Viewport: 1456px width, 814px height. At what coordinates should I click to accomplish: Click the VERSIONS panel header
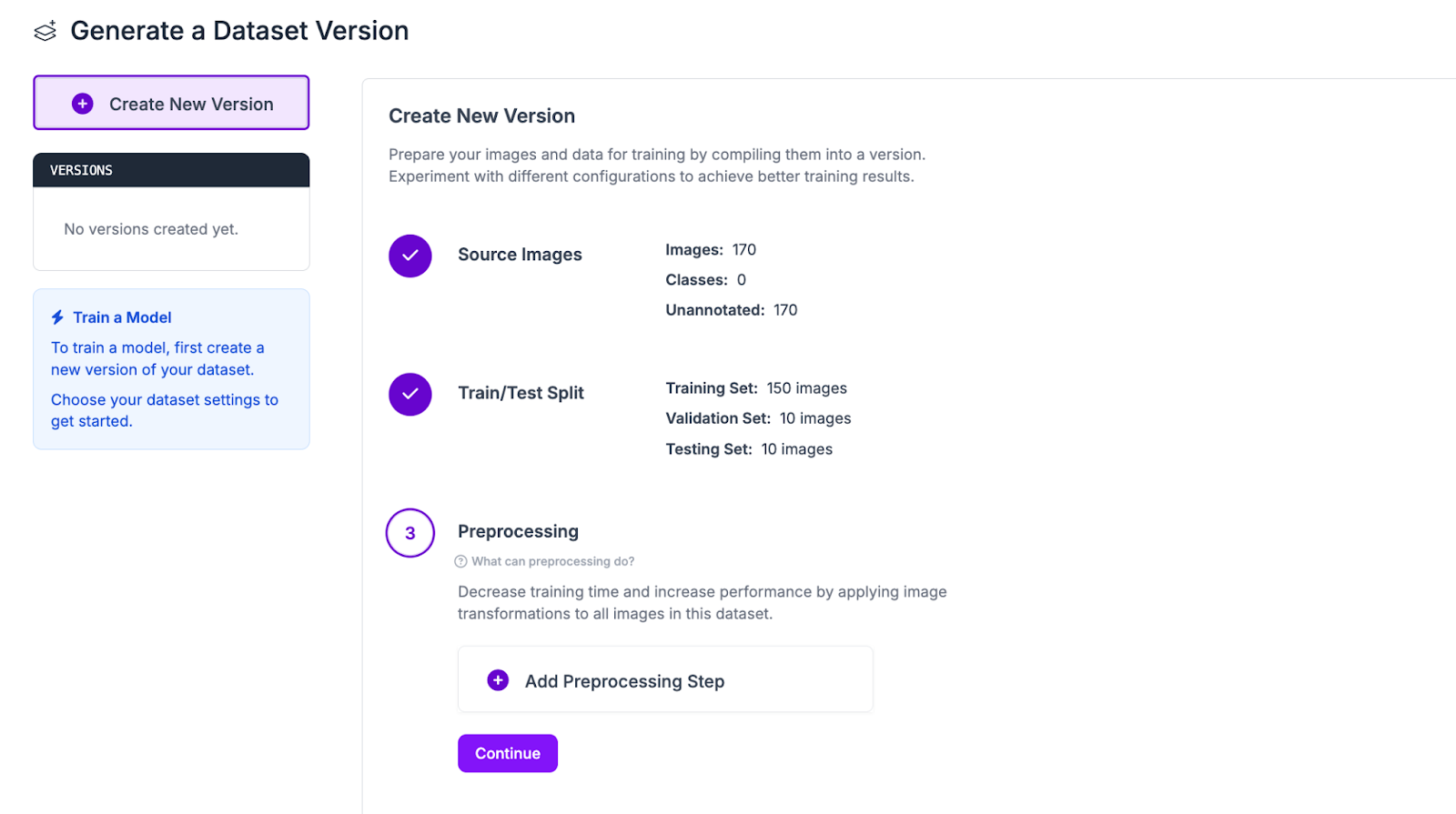point(171,170)
